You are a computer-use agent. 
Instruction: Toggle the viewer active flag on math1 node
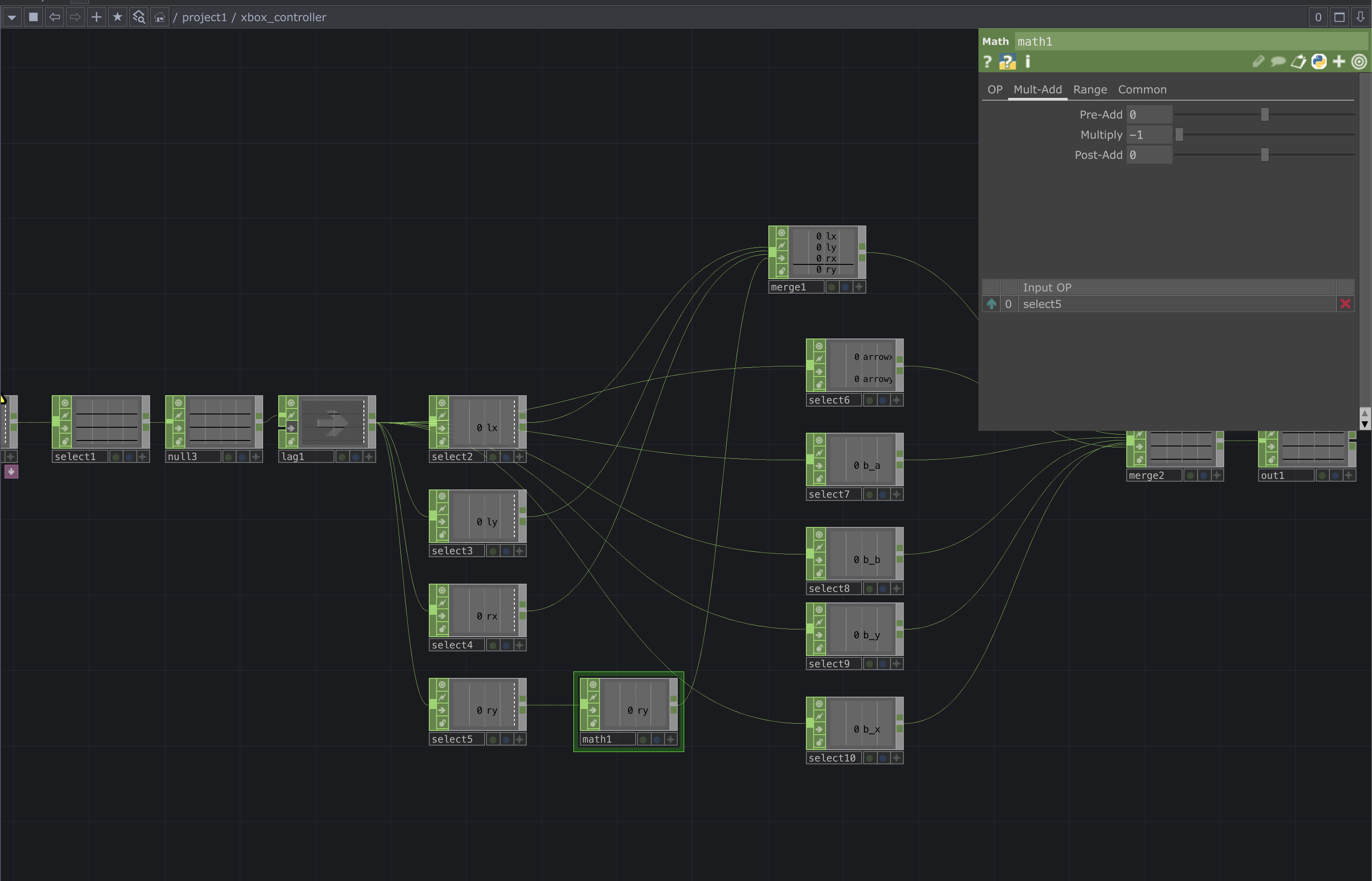594,685
